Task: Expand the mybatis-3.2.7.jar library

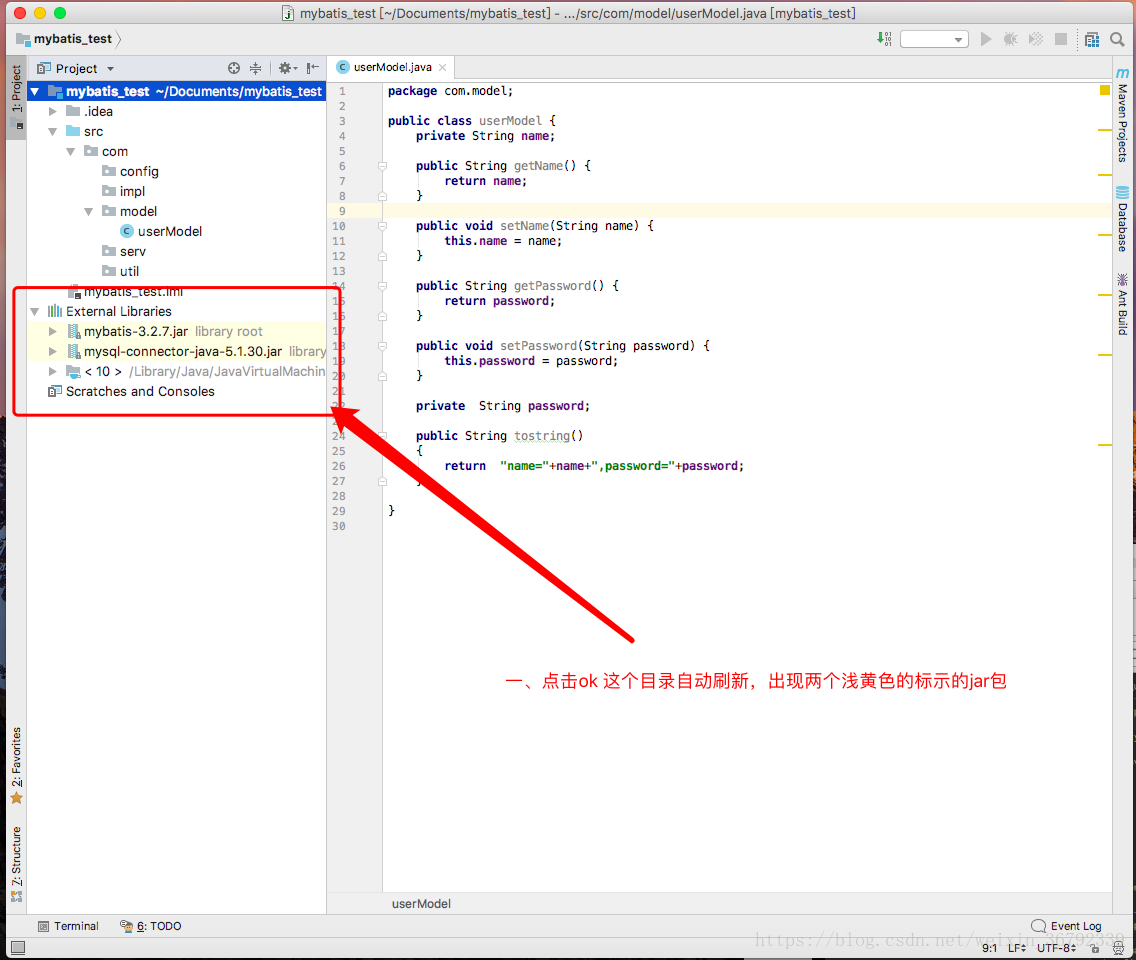Action: 53,331
